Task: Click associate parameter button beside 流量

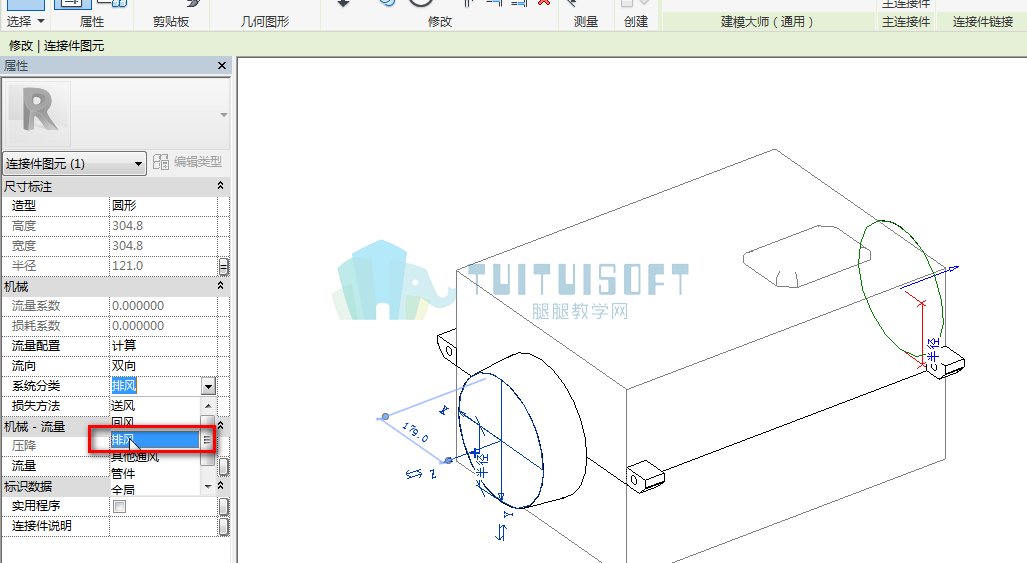Action: (223, 466)
